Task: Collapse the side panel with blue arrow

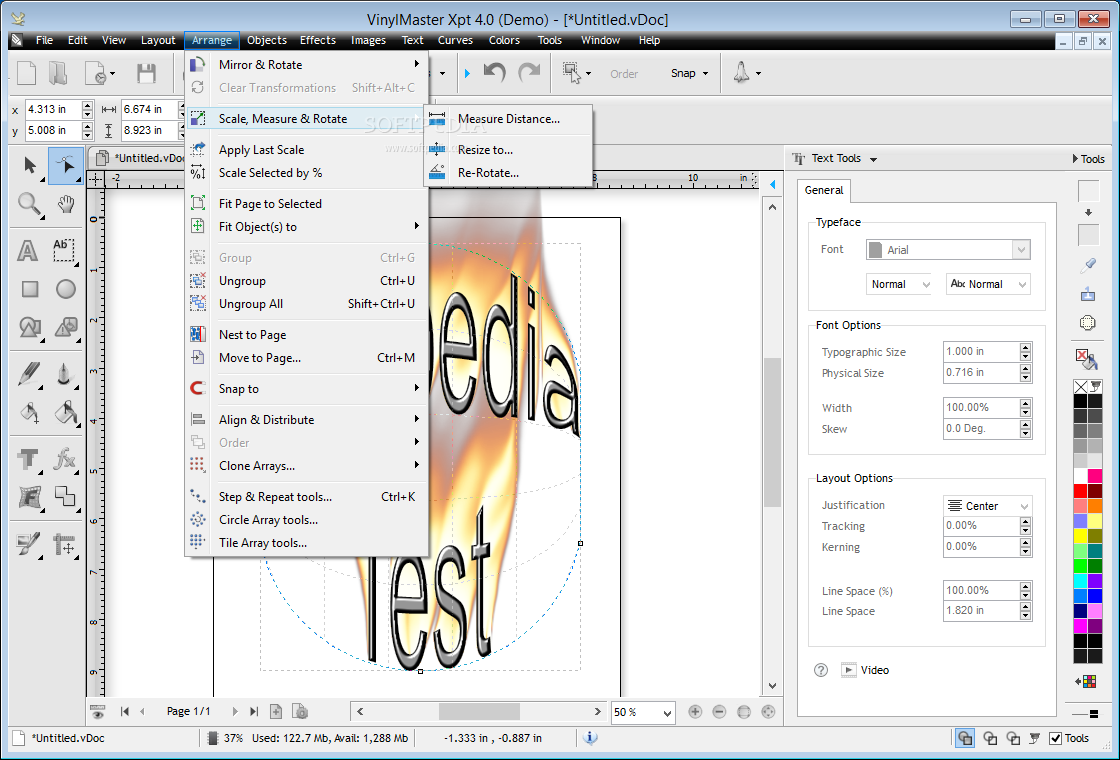Action: point(772,184)
